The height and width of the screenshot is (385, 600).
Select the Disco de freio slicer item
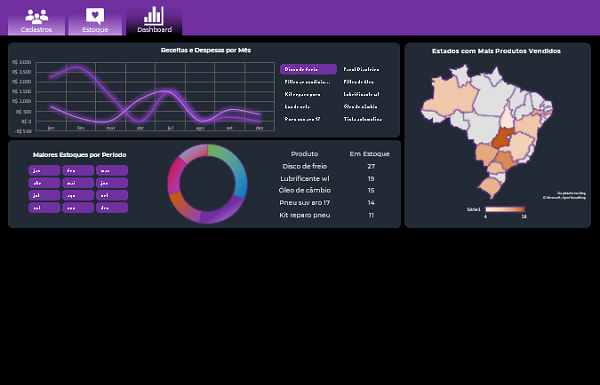(x=308, y=69)
